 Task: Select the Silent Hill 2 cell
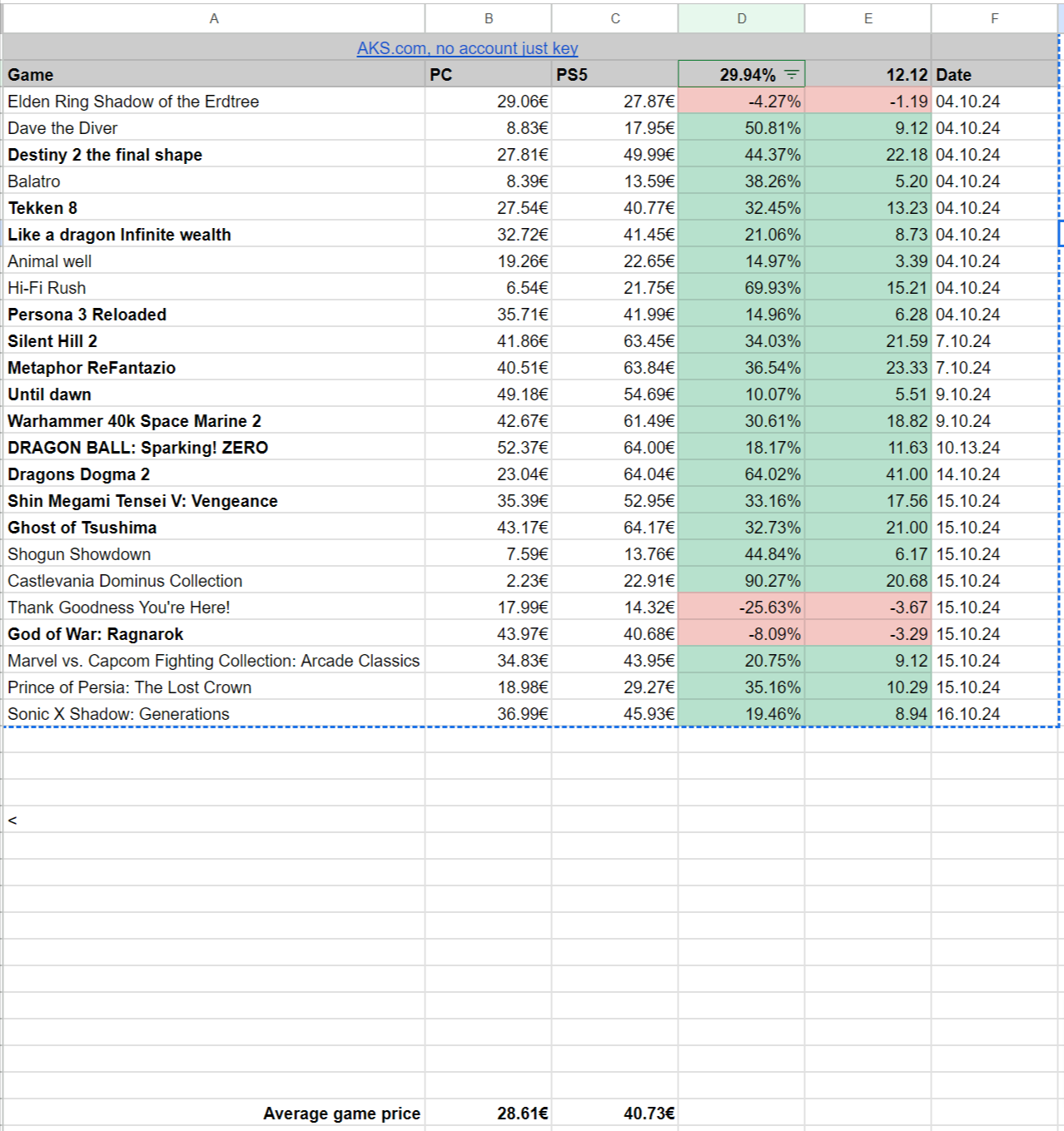214,341
